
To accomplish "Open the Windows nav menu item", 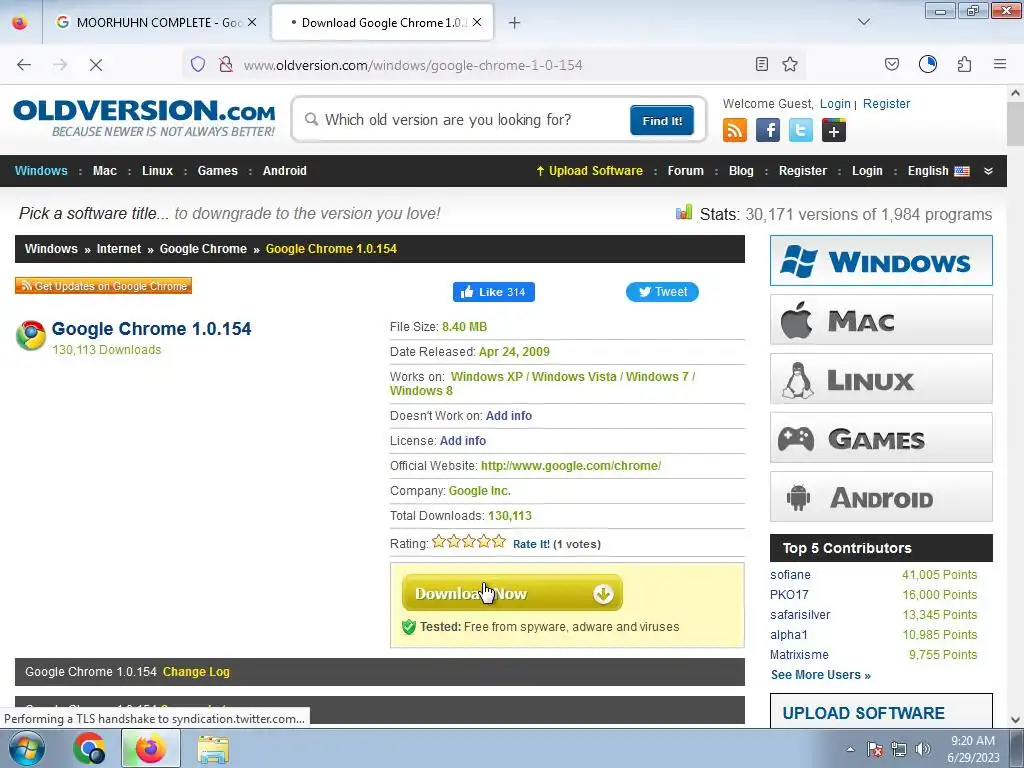I will coord(41,171).
